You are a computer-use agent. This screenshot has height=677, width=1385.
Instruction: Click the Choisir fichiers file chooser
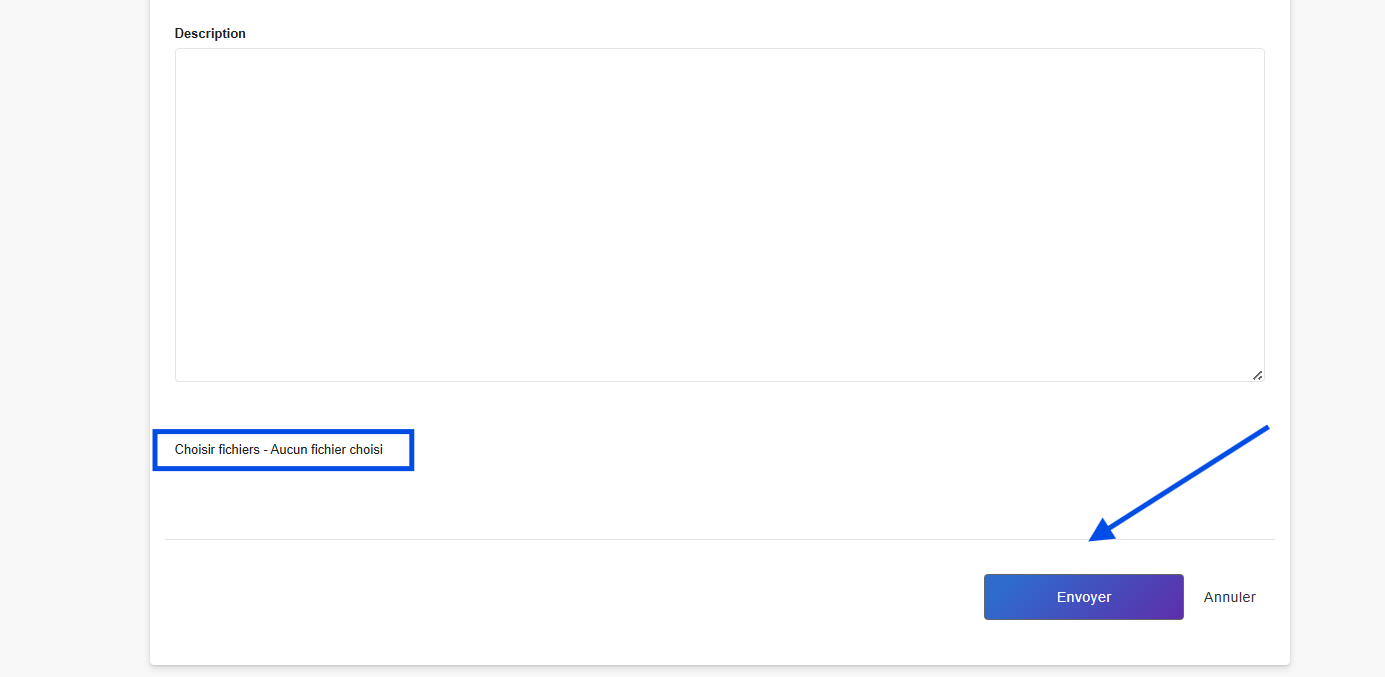(217, 450)
